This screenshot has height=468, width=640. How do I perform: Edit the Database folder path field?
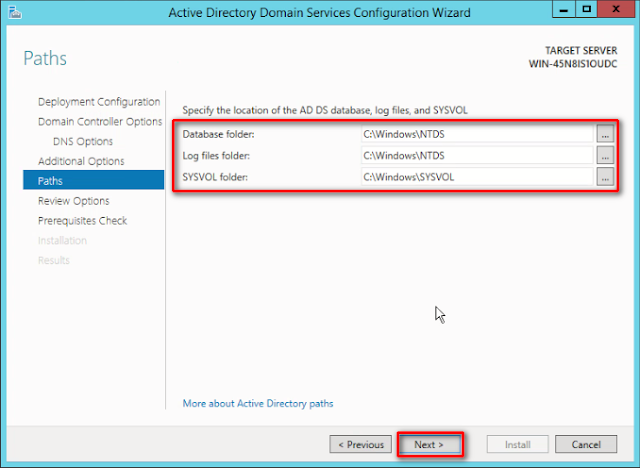[477, 134]
